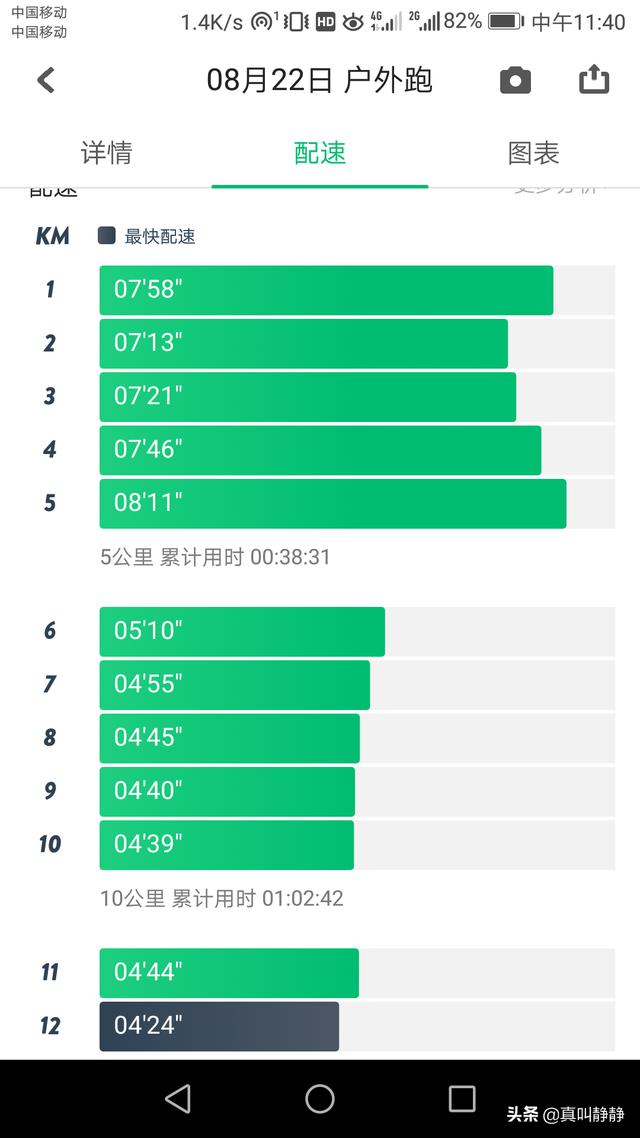Screen dimensions: 640x1138
Task: Open the camera icon in header
Action: click(515, 81)
